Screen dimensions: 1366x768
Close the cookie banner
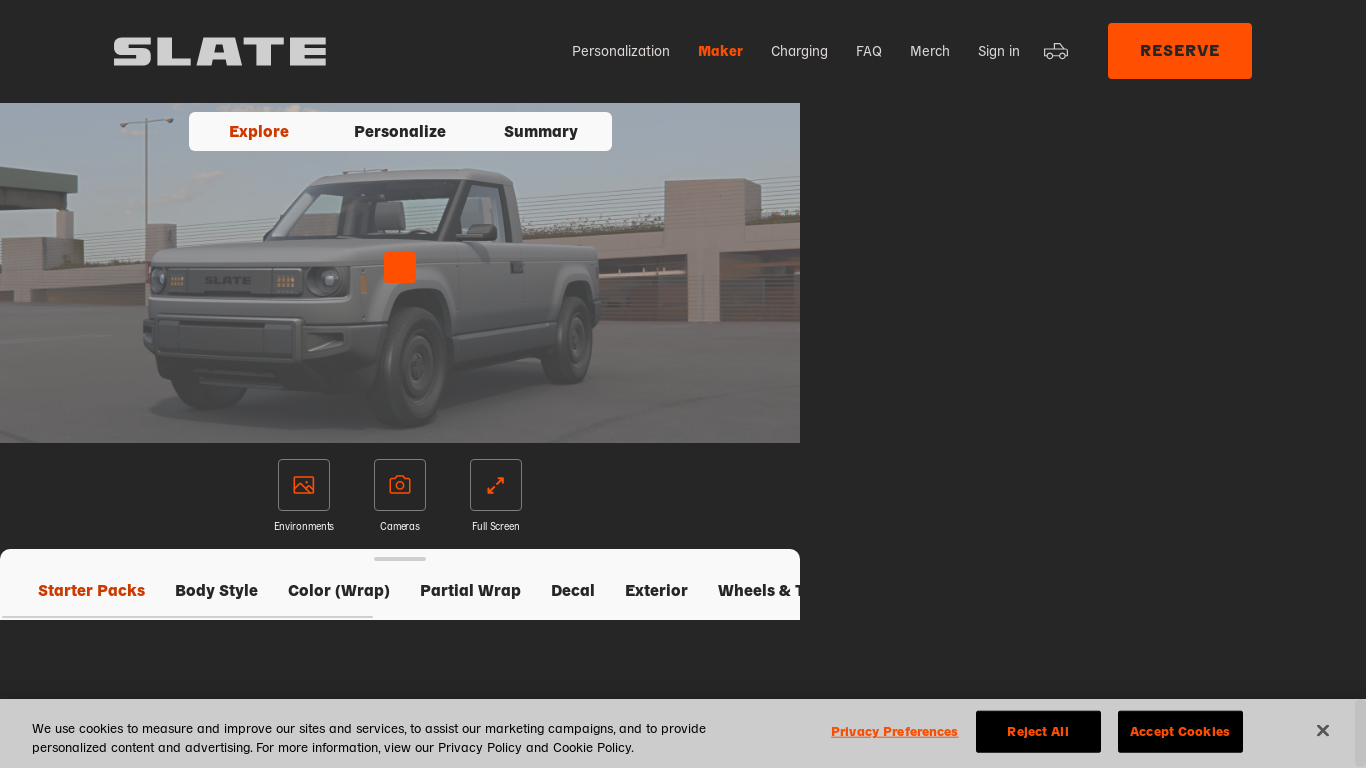point(1322,731)
